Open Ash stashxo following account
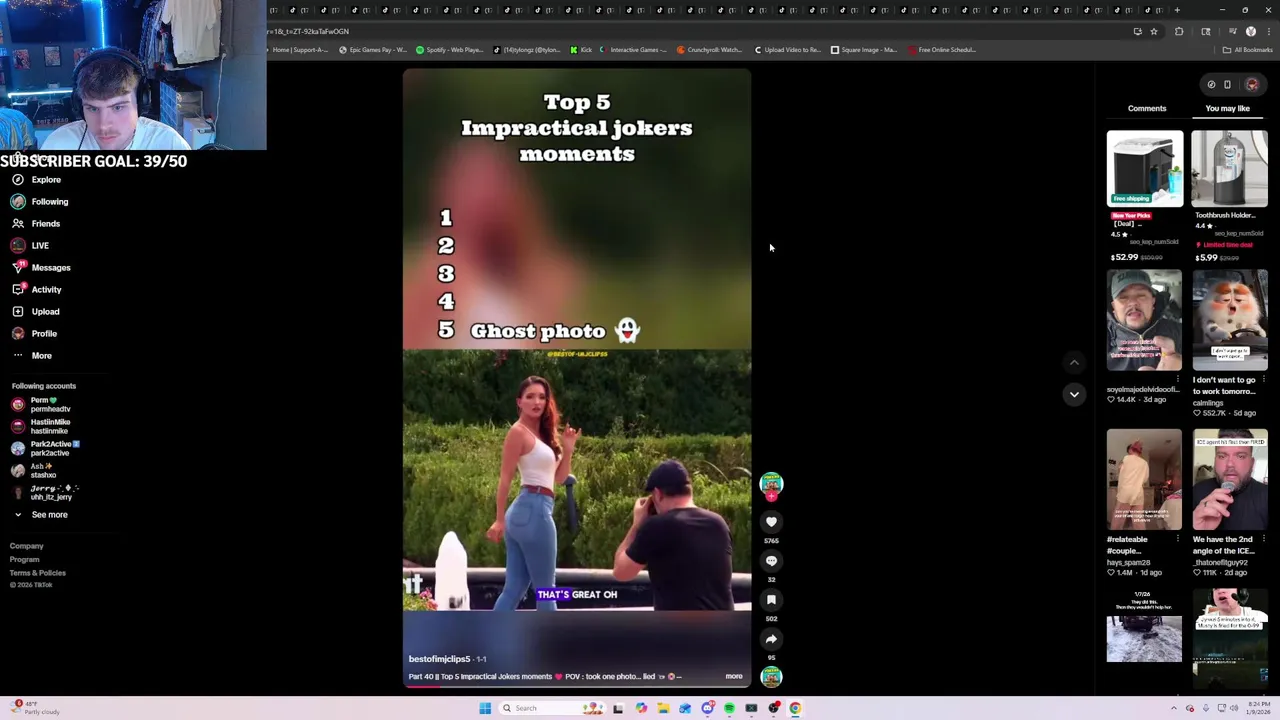The width and height of the screenshot is (1280, 720). (35, 471)
